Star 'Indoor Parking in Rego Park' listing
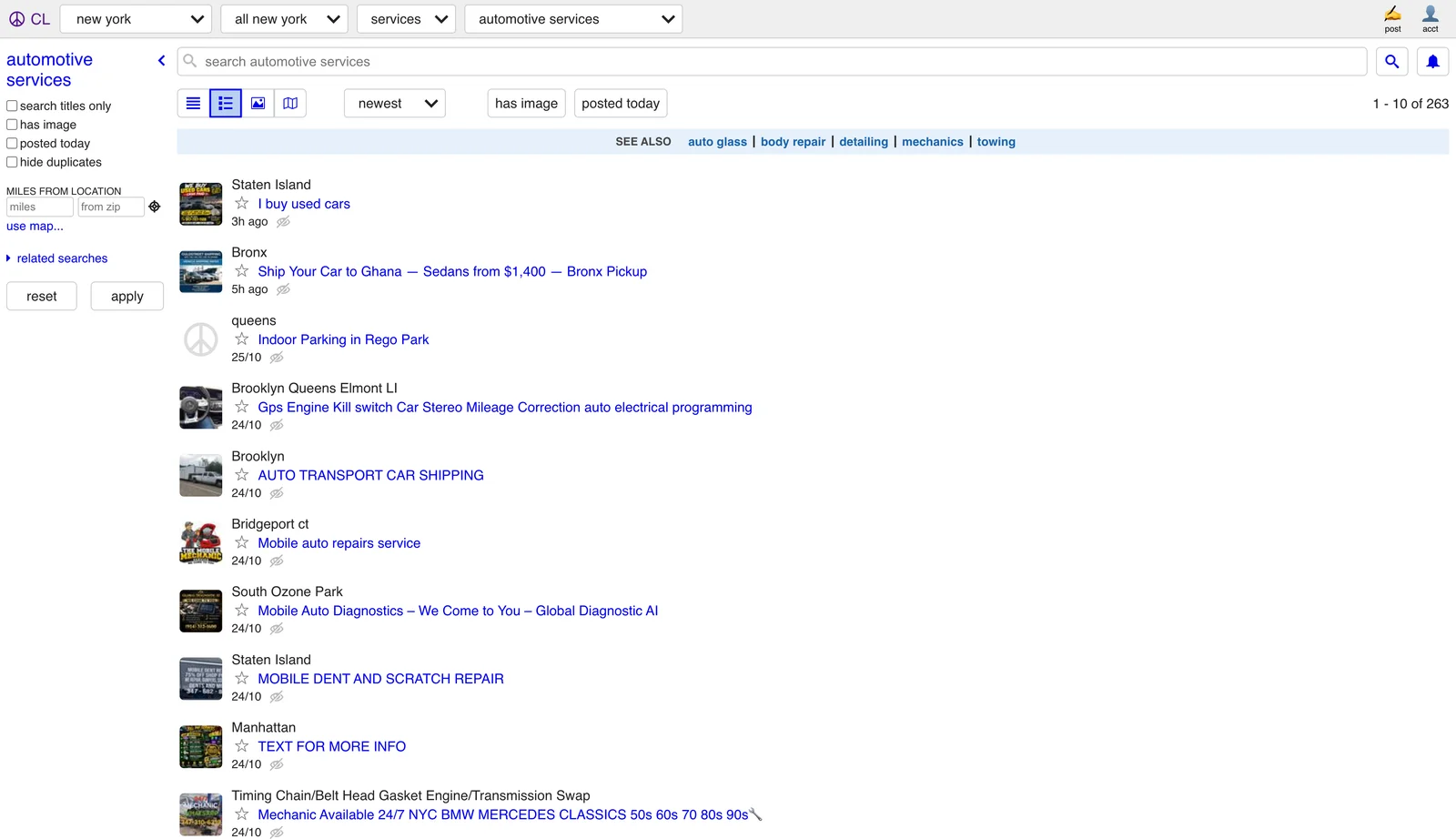The height and width of the screenshot is (839, 1456). [242, 339]
